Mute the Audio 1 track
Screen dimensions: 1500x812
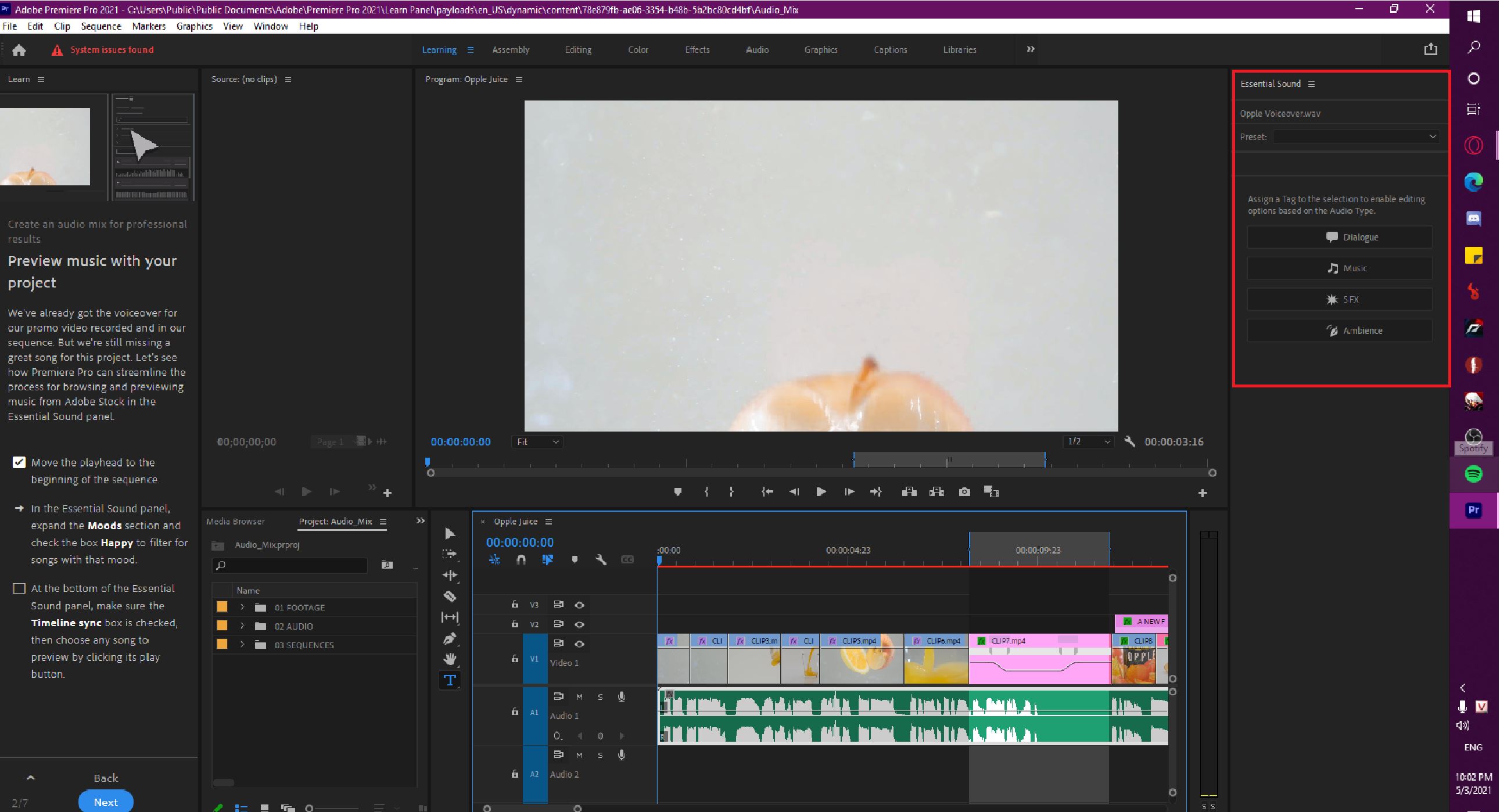579,697
